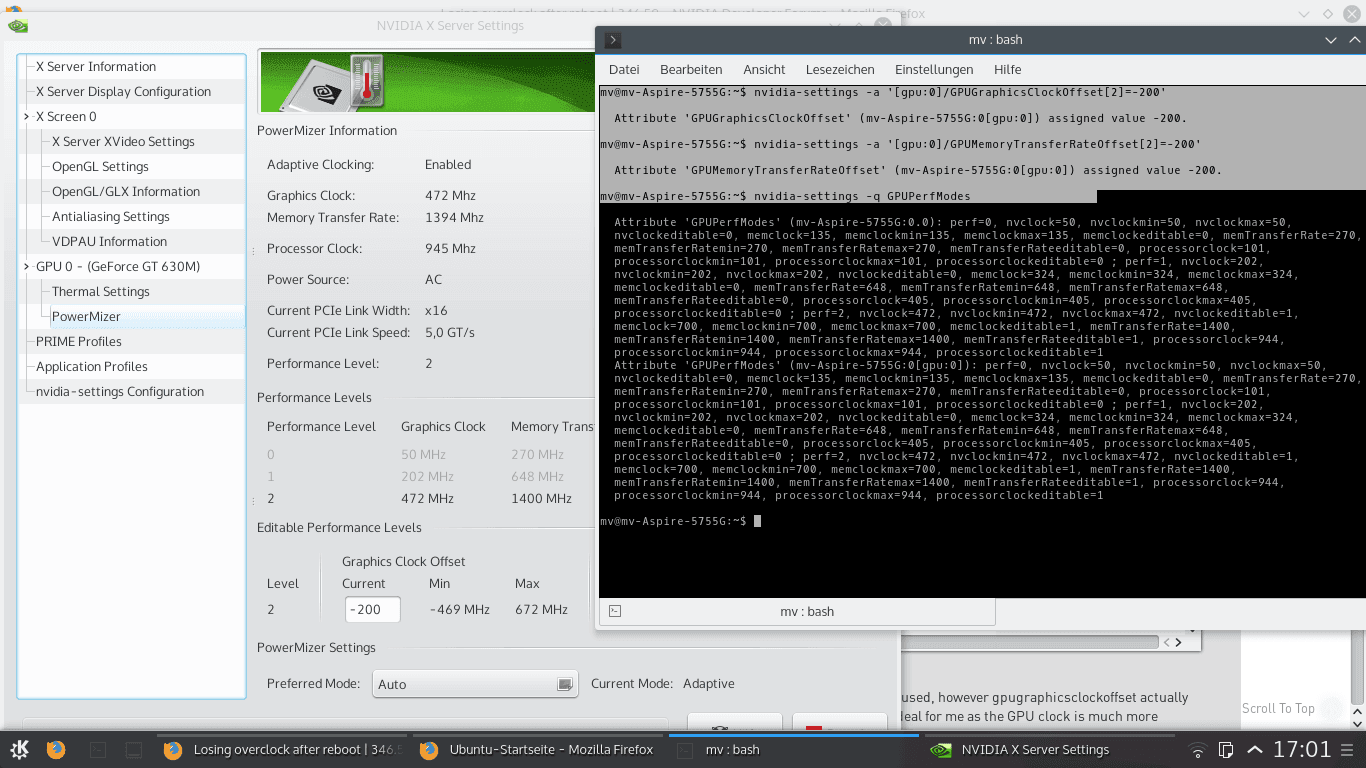1366x768 pixels.
Task: Select X Server Information
Action: click(96, 66)
